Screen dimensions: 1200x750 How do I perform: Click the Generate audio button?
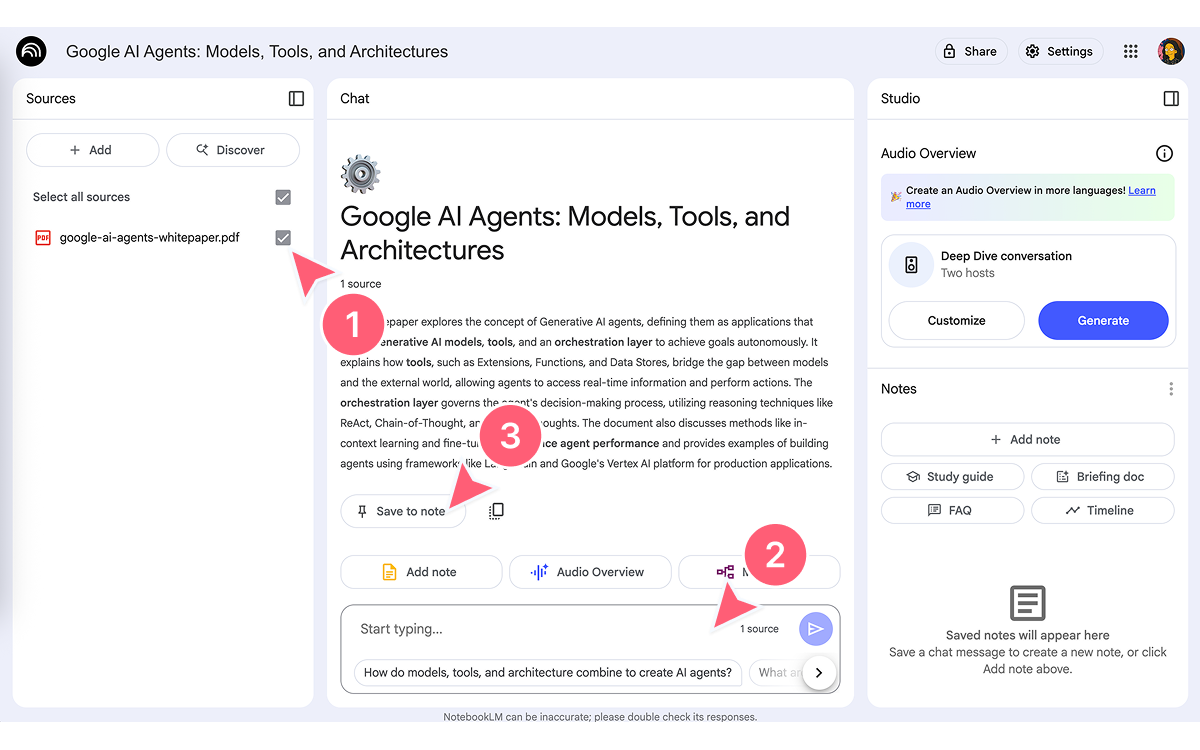click(1103, 321)
